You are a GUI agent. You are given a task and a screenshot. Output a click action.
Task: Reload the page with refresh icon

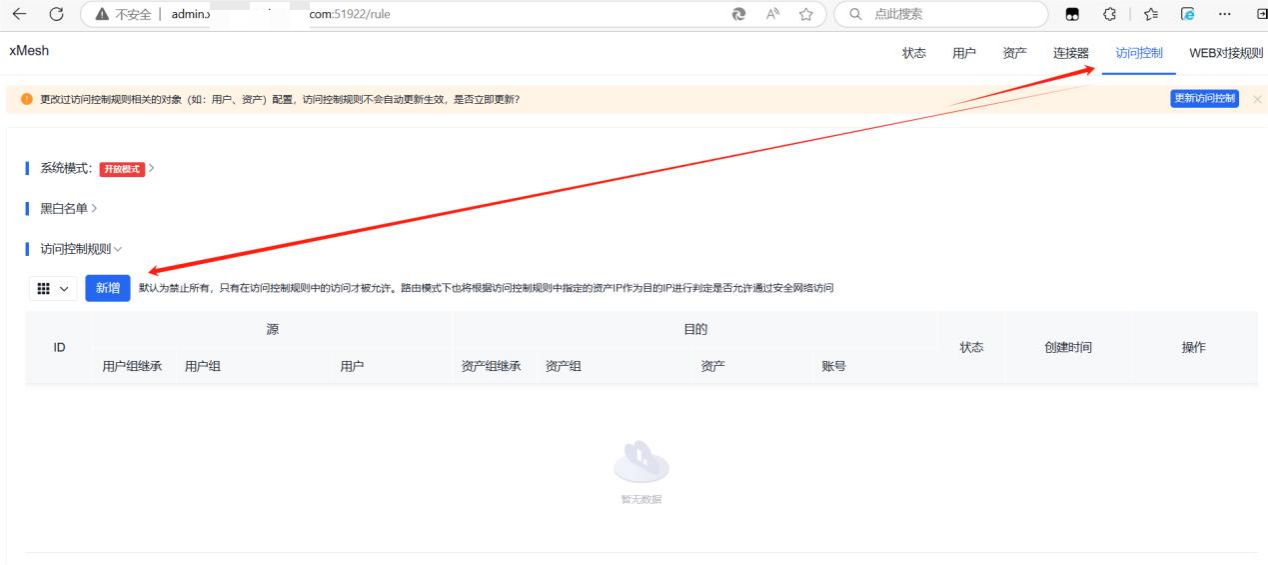(56, 14)
